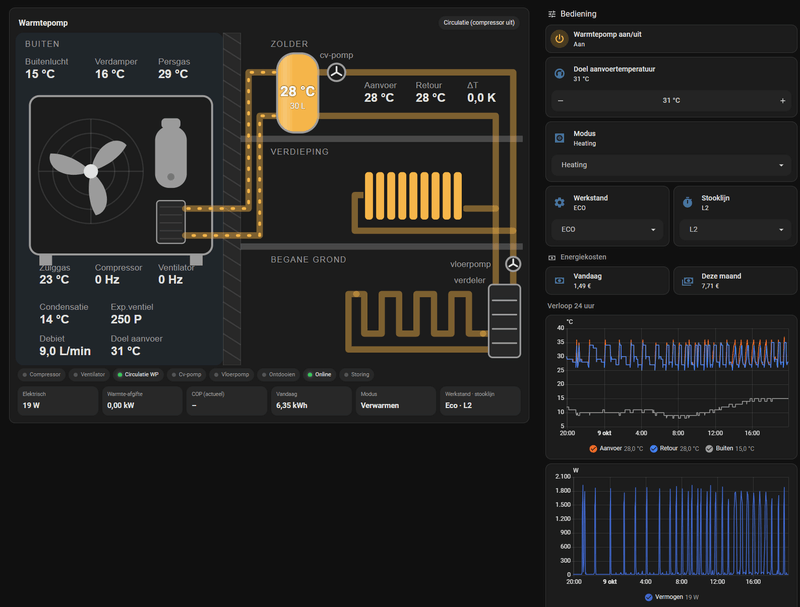The height and width of the screenshot is (607, 800).
Task: Decrease target temperature with minus button
Action: click(560, 100)
